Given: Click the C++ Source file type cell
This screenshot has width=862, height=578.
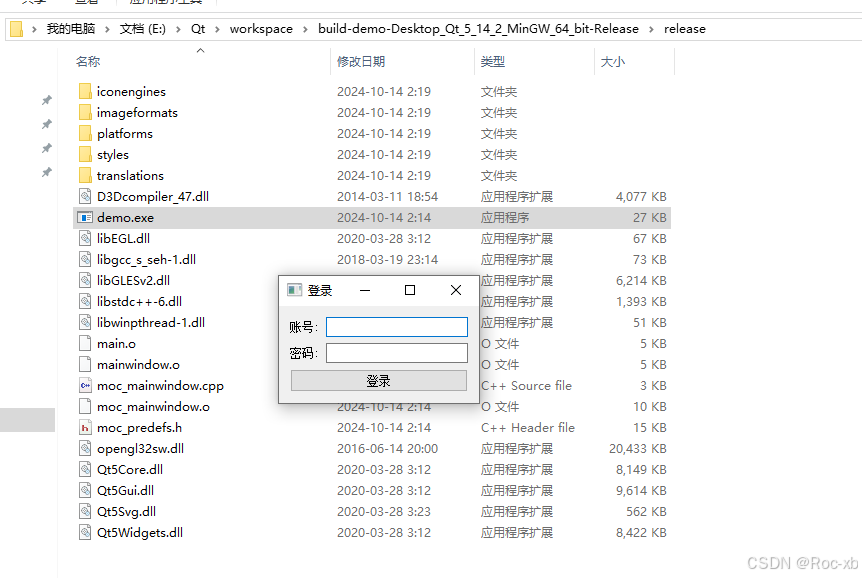Looking at the screenshot, I should point(527,386).
